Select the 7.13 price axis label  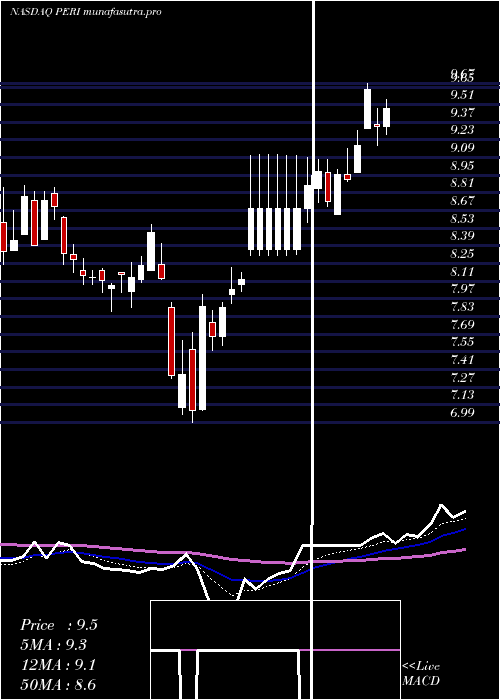pyautogui.click(x=462, y=395)
